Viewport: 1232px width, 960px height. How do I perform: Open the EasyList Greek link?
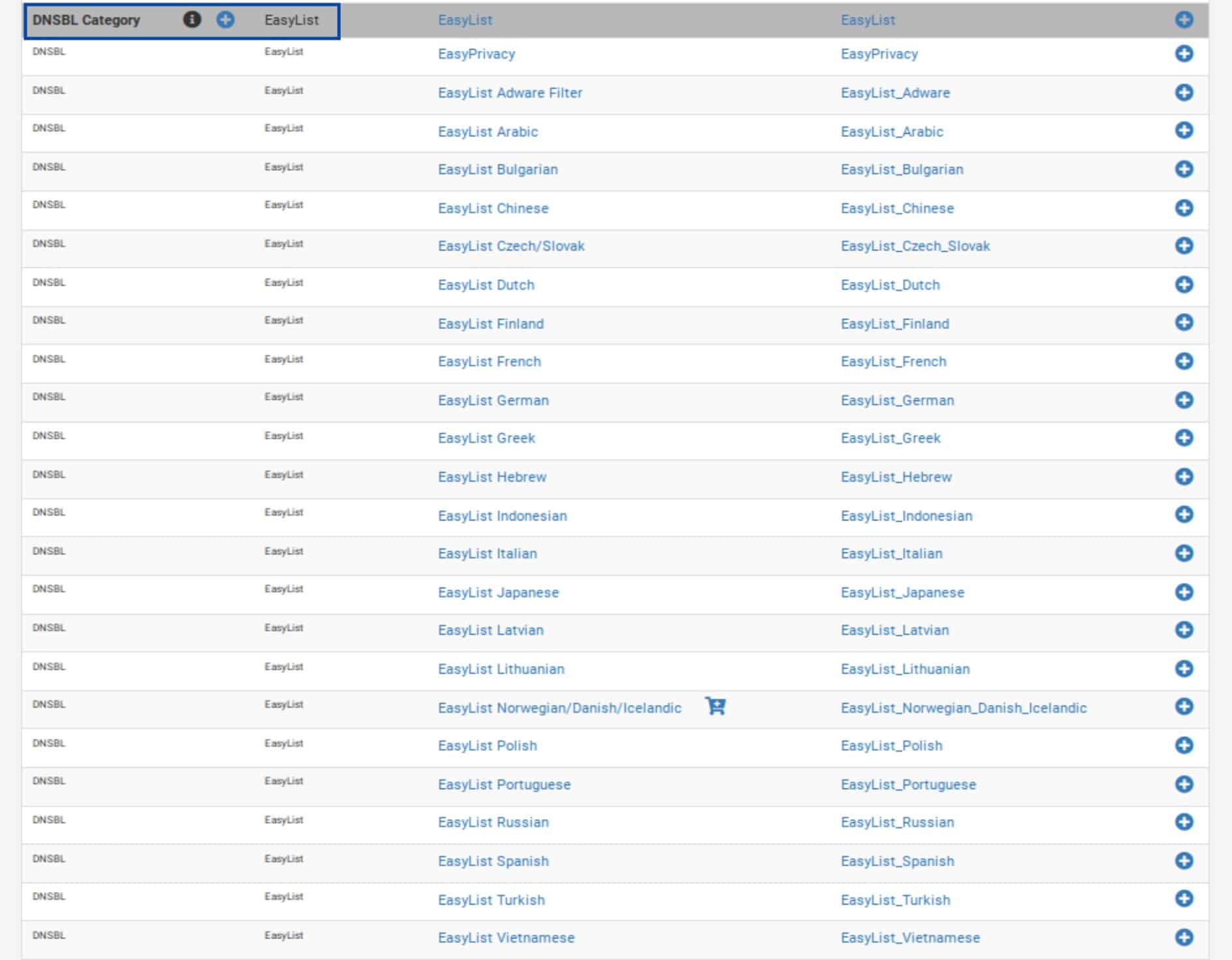pyautogui.click(x=486, y=438)
